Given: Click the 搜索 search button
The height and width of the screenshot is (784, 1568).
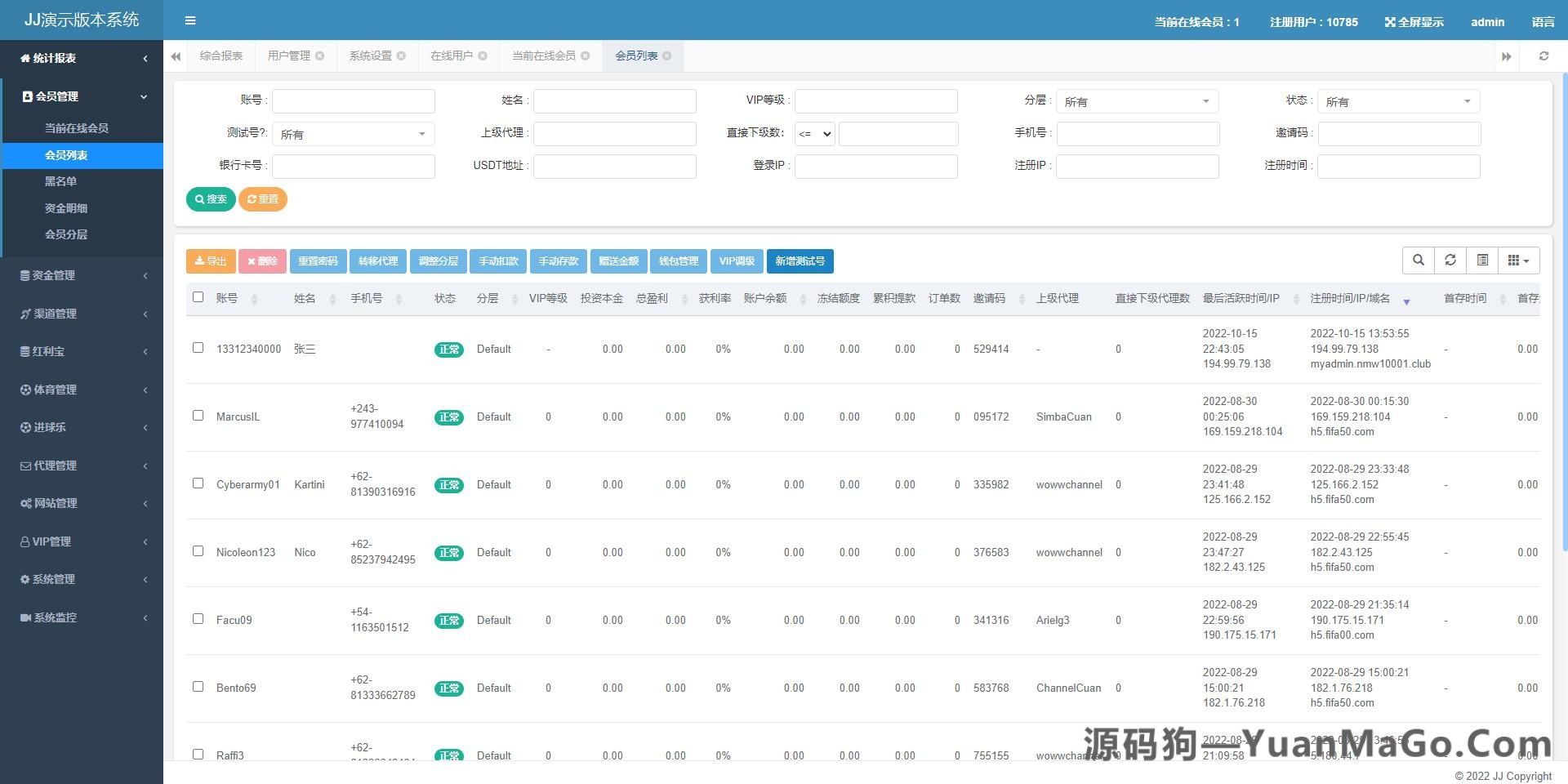Looking at the screenshot, I should (211, 198).
